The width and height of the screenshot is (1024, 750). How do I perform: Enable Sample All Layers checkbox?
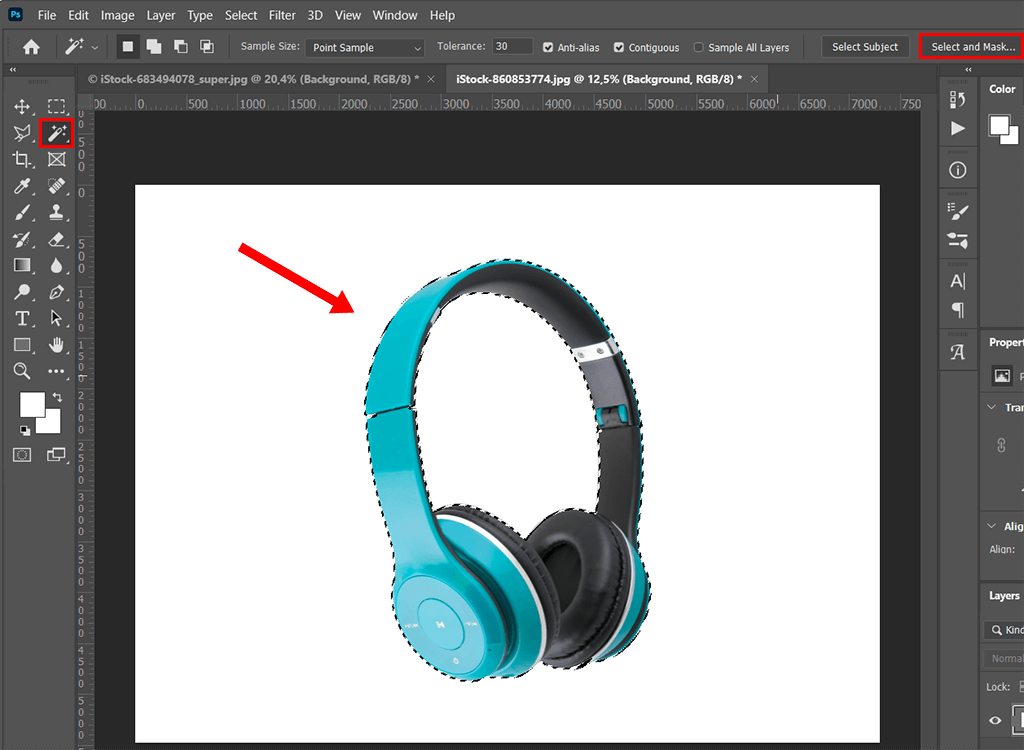tap(699, 47)
